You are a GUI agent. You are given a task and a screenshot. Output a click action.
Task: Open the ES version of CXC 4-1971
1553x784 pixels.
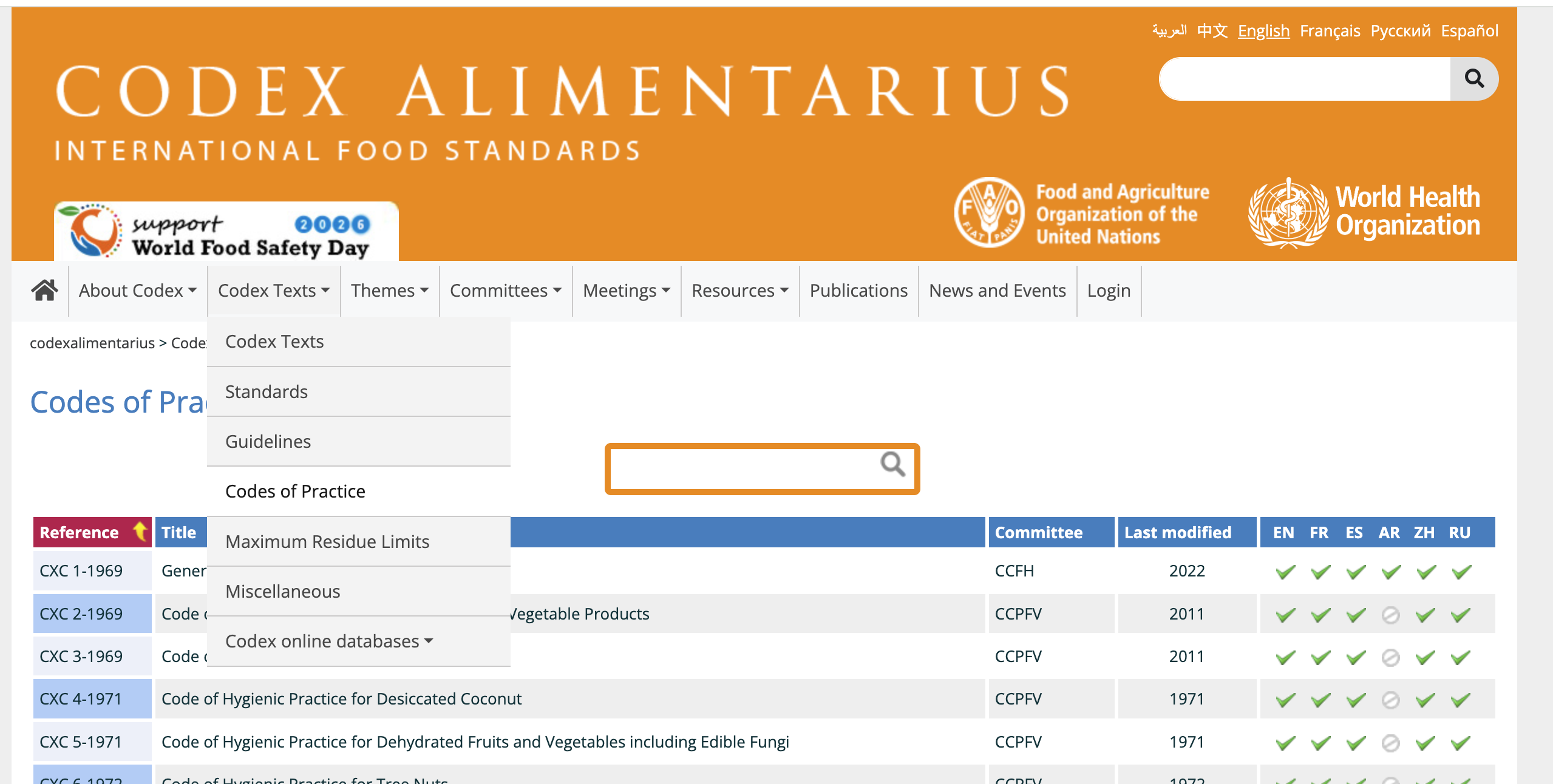[x=1356, y=700]
